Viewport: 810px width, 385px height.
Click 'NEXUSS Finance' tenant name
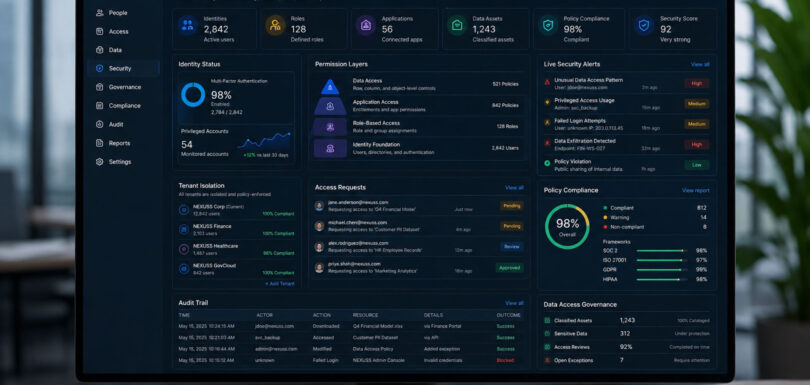(212, 226)
